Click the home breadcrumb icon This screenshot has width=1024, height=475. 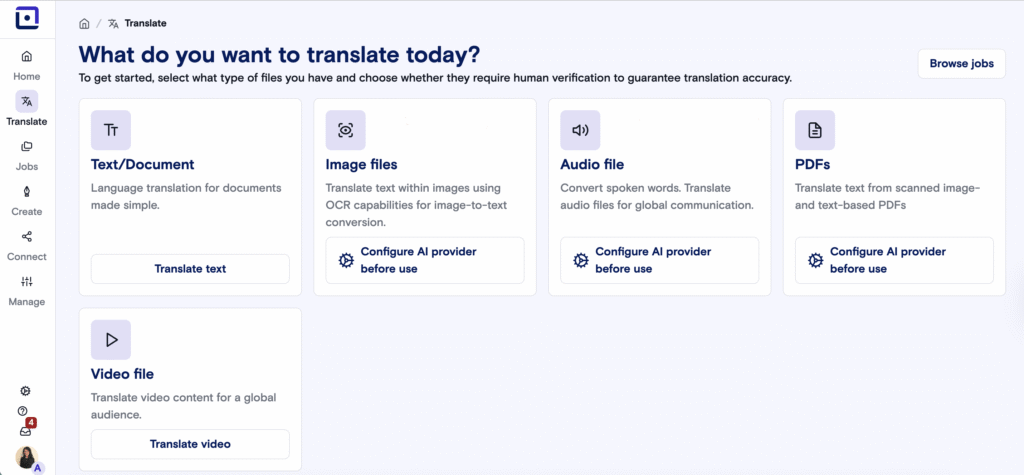pos(84,22)
